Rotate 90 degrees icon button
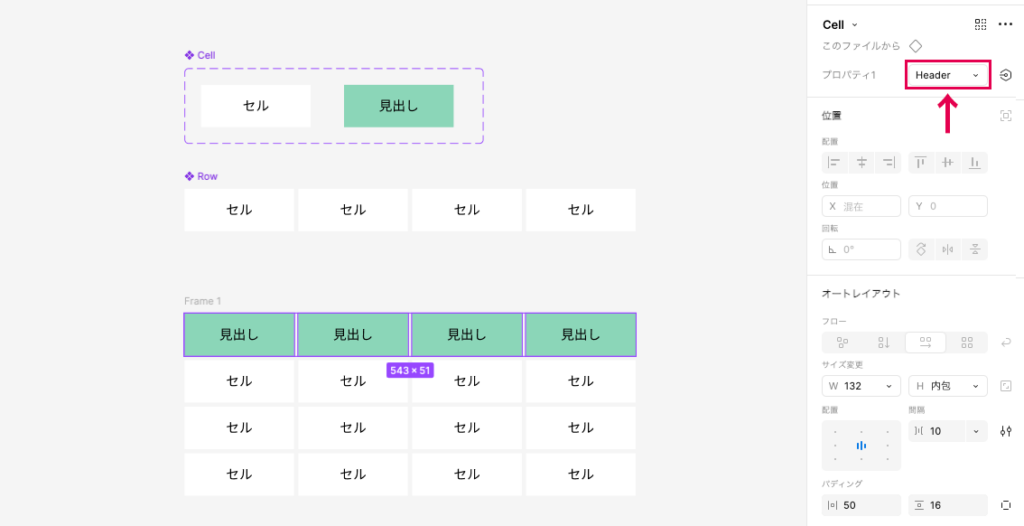 920,249
